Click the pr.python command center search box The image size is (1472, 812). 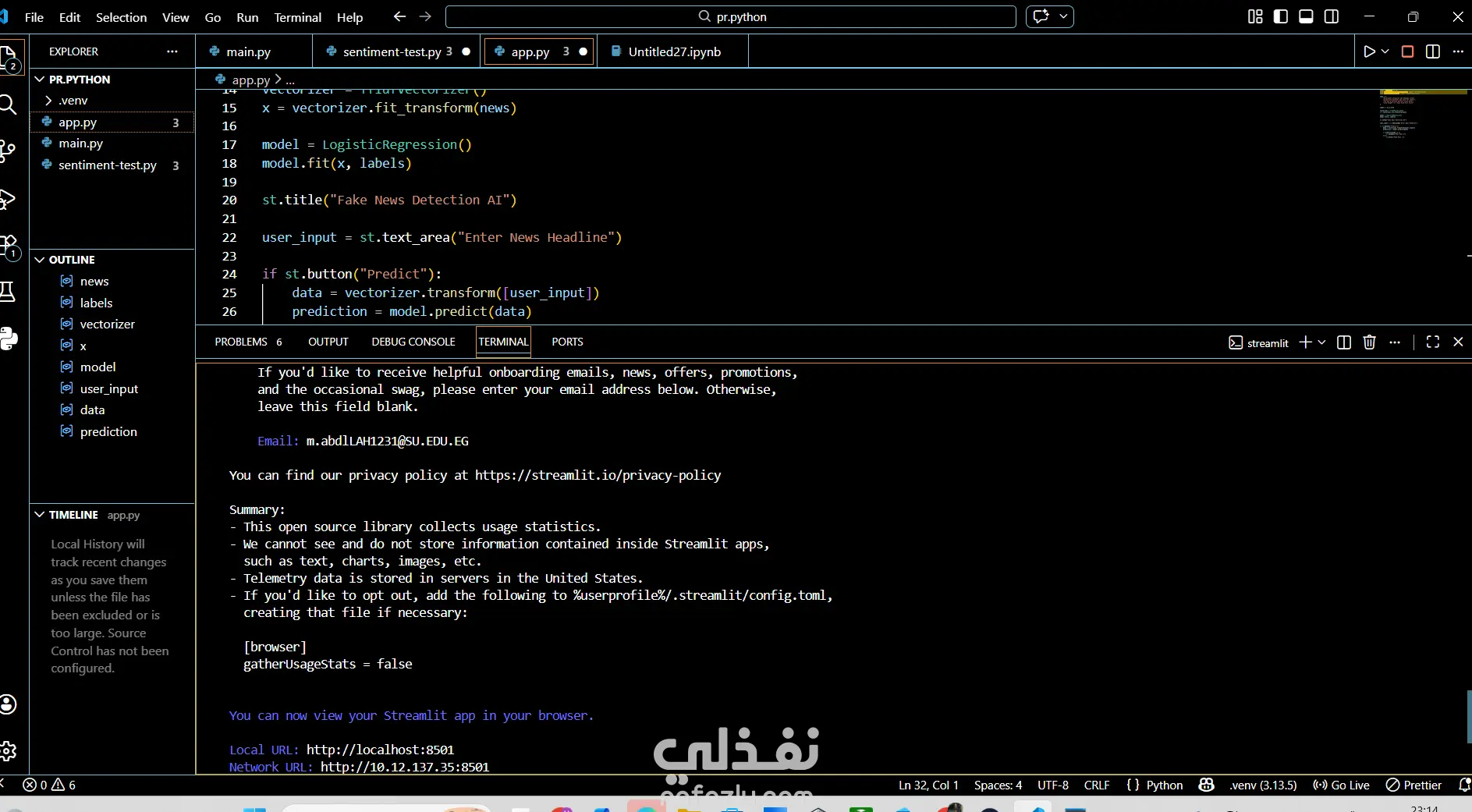[x=731, y=16]
